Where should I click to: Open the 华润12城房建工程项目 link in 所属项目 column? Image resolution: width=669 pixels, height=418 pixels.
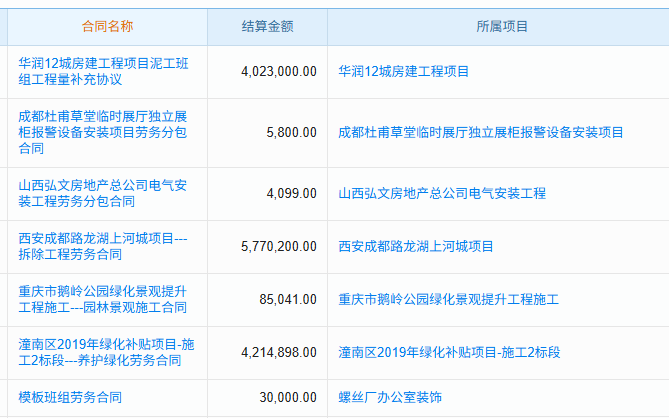(x=403, y=72)
